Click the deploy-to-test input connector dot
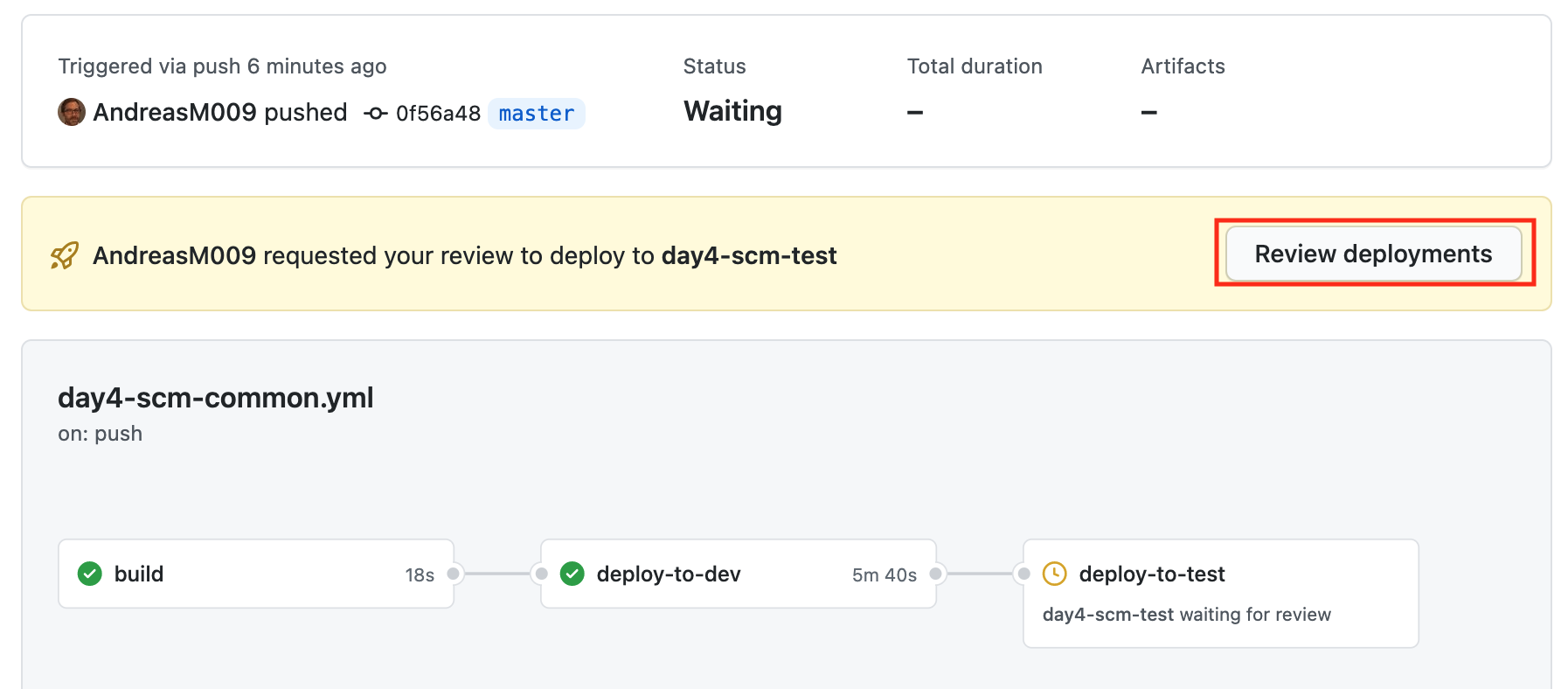The width and height of the screenshot is (1568, 689). [1023, 574]
